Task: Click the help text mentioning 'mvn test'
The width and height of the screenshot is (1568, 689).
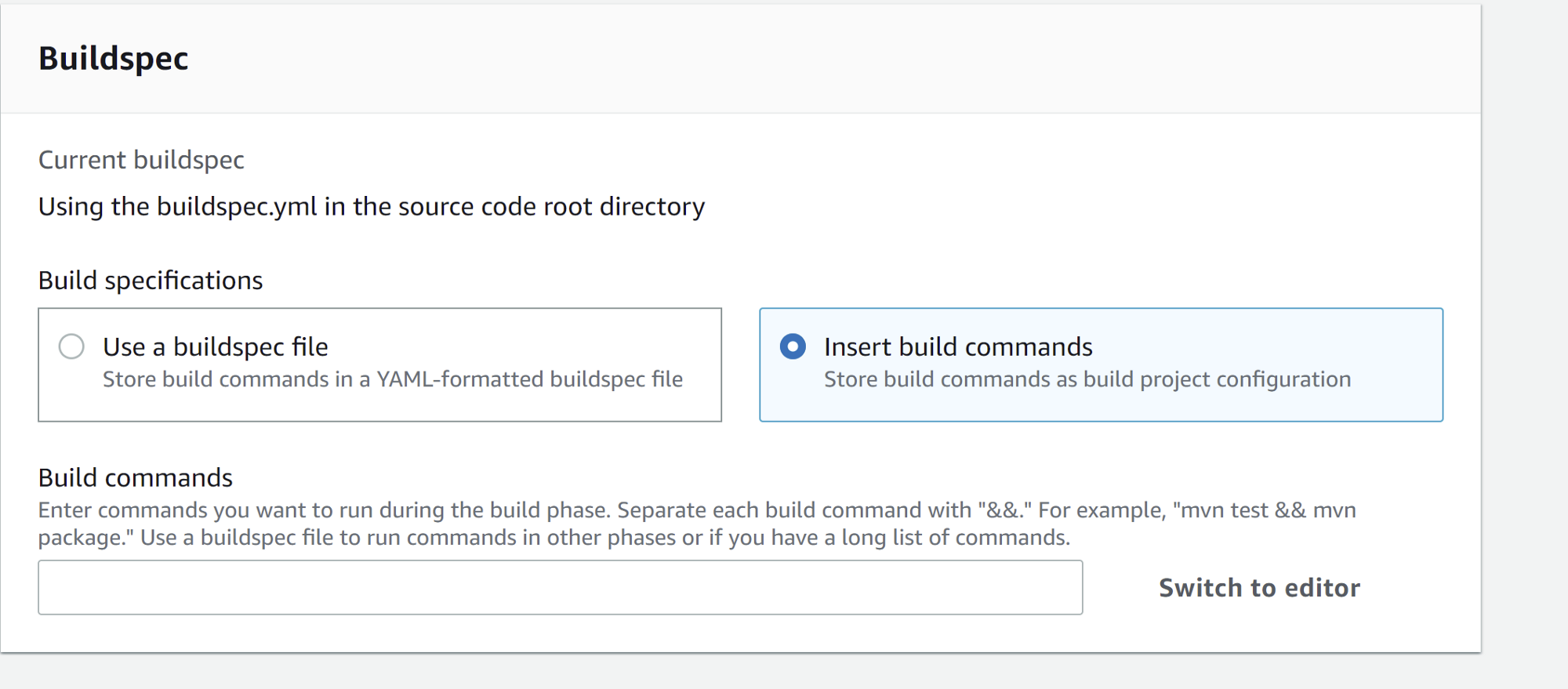Action: coord(697,510)
